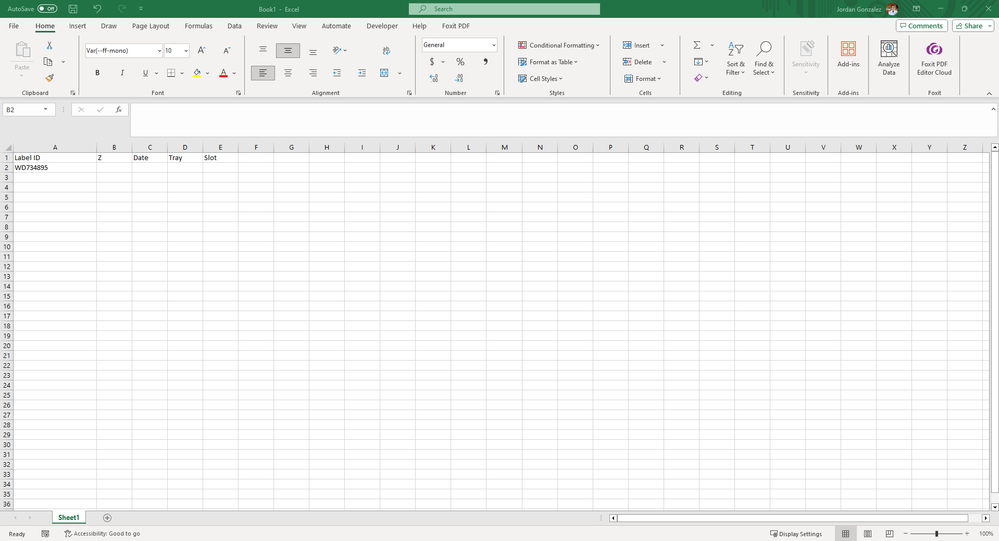This screenshot has width=999, height=541.
Task: Select the Sheet1 tab
Action: click(x=69, y=517)
